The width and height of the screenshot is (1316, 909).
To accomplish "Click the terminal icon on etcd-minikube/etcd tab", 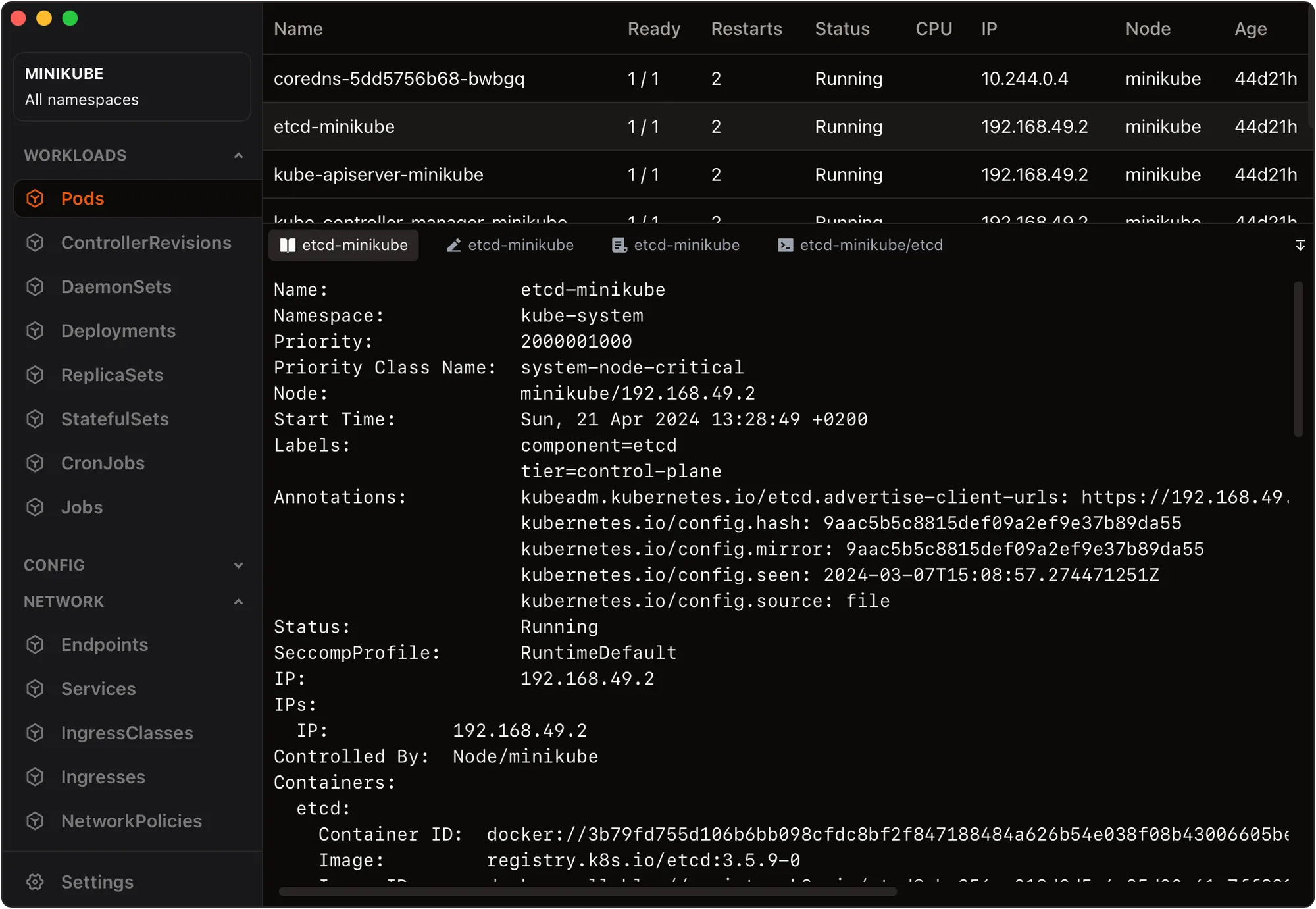I will coord(785,245).
